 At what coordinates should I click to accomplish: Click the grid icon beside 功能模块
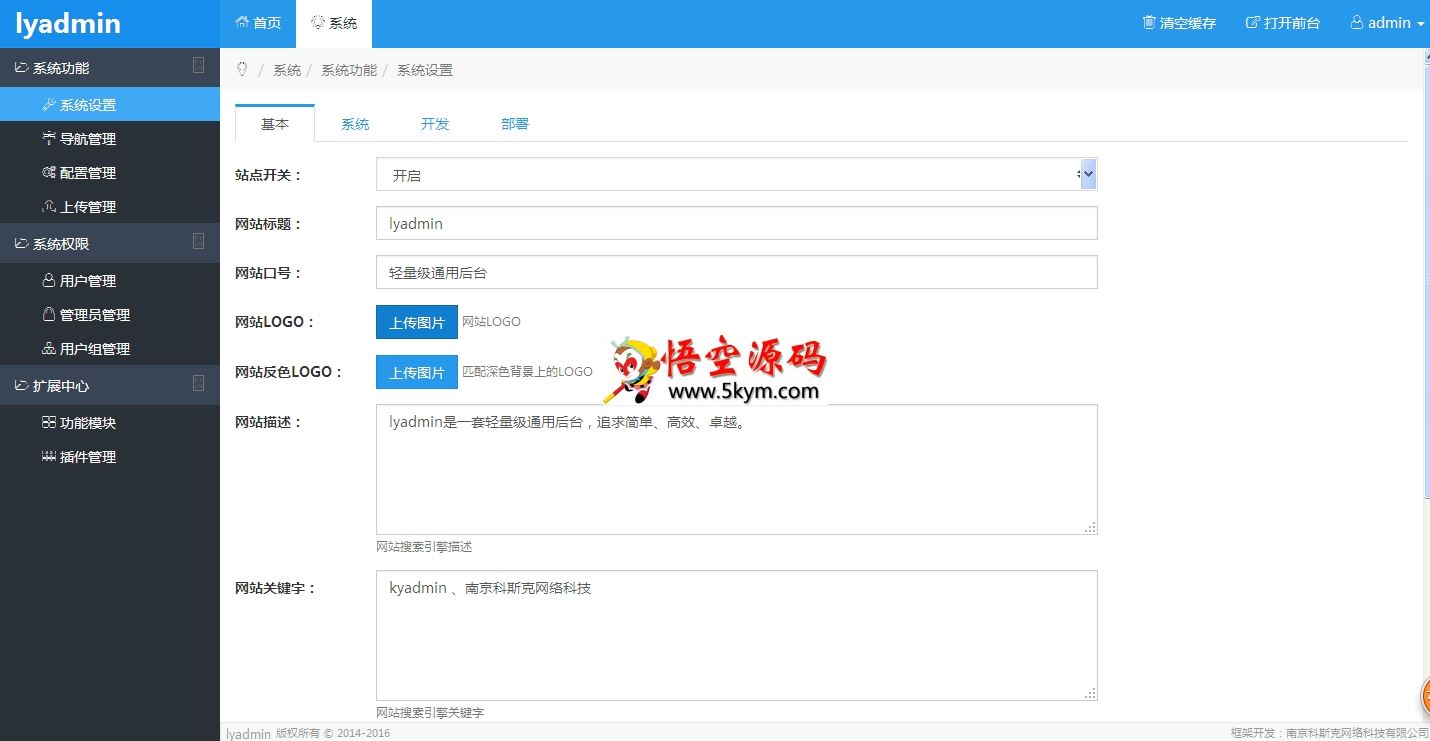point(48,423)
